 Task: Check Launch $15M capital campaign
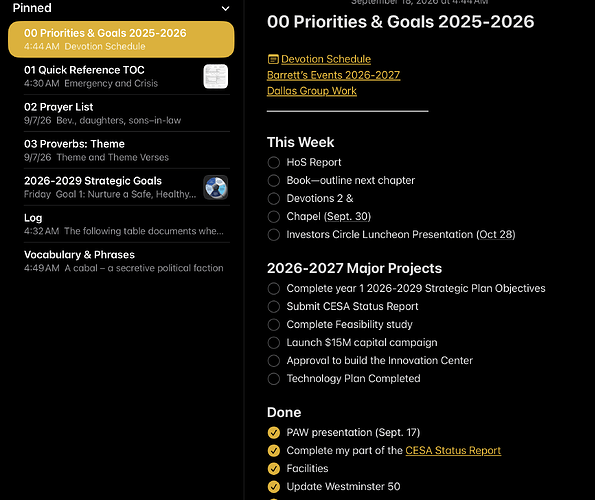point(274,343)
